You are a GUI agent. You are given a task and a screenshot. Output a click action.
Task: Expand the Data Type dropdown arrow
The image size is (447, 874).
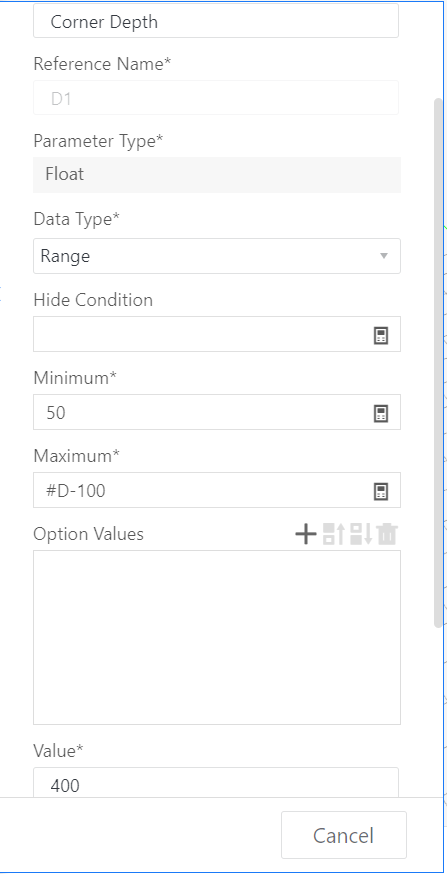(x=383, y=256)
